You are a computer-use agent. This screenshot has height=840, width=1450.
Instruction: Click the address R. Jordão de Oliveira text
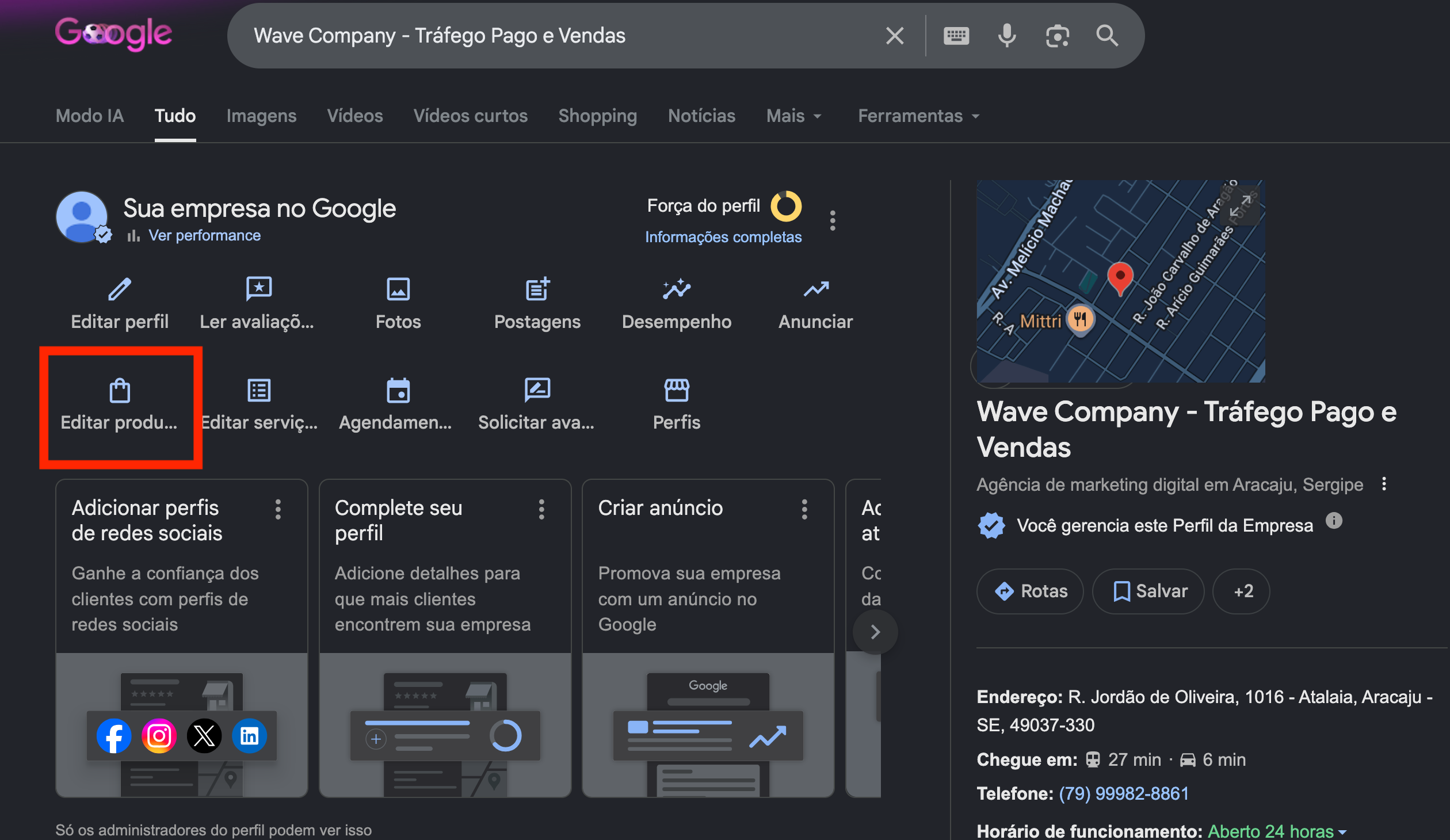[1205, 711]
